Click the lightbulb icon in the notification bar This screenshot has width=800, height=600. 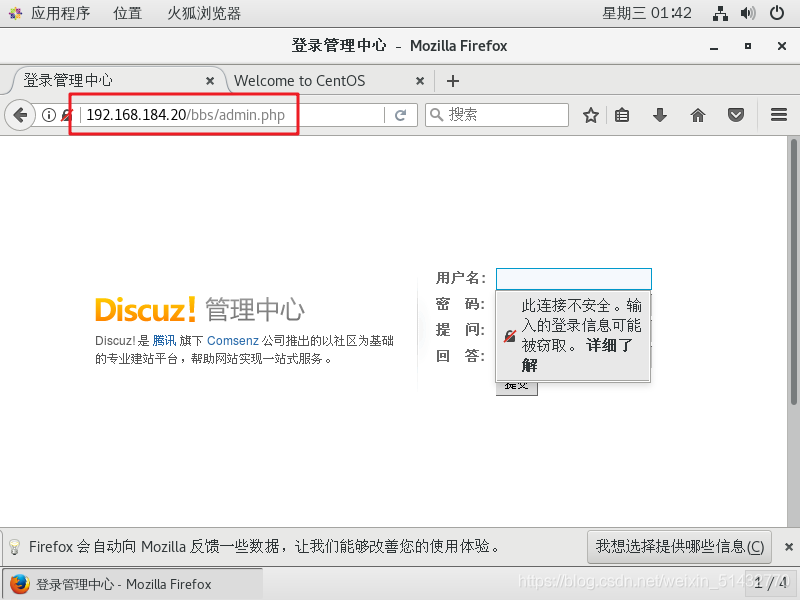(14, 547)
